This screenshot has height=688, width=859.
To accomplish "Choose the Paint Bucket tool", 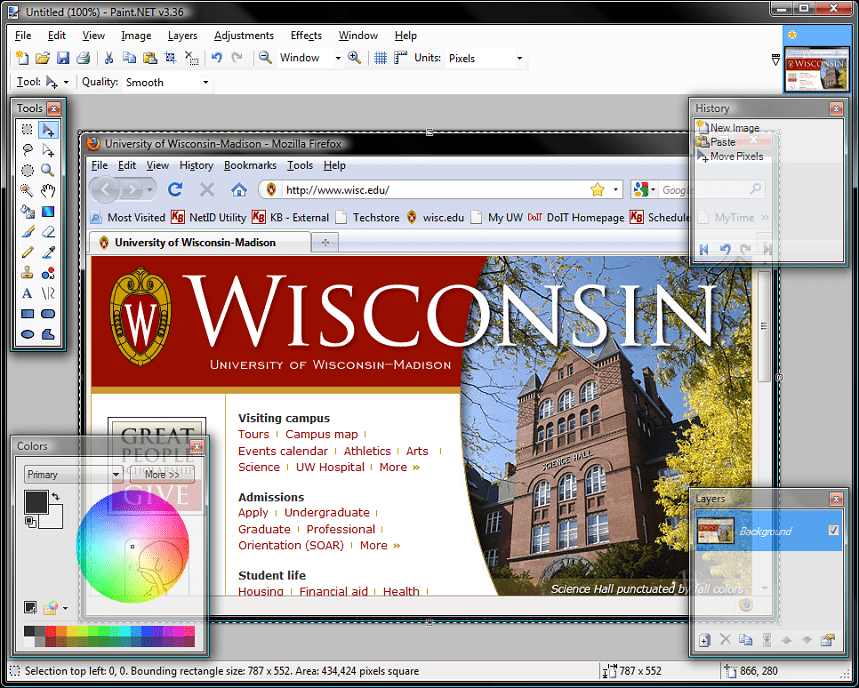I will click(27, 211).
